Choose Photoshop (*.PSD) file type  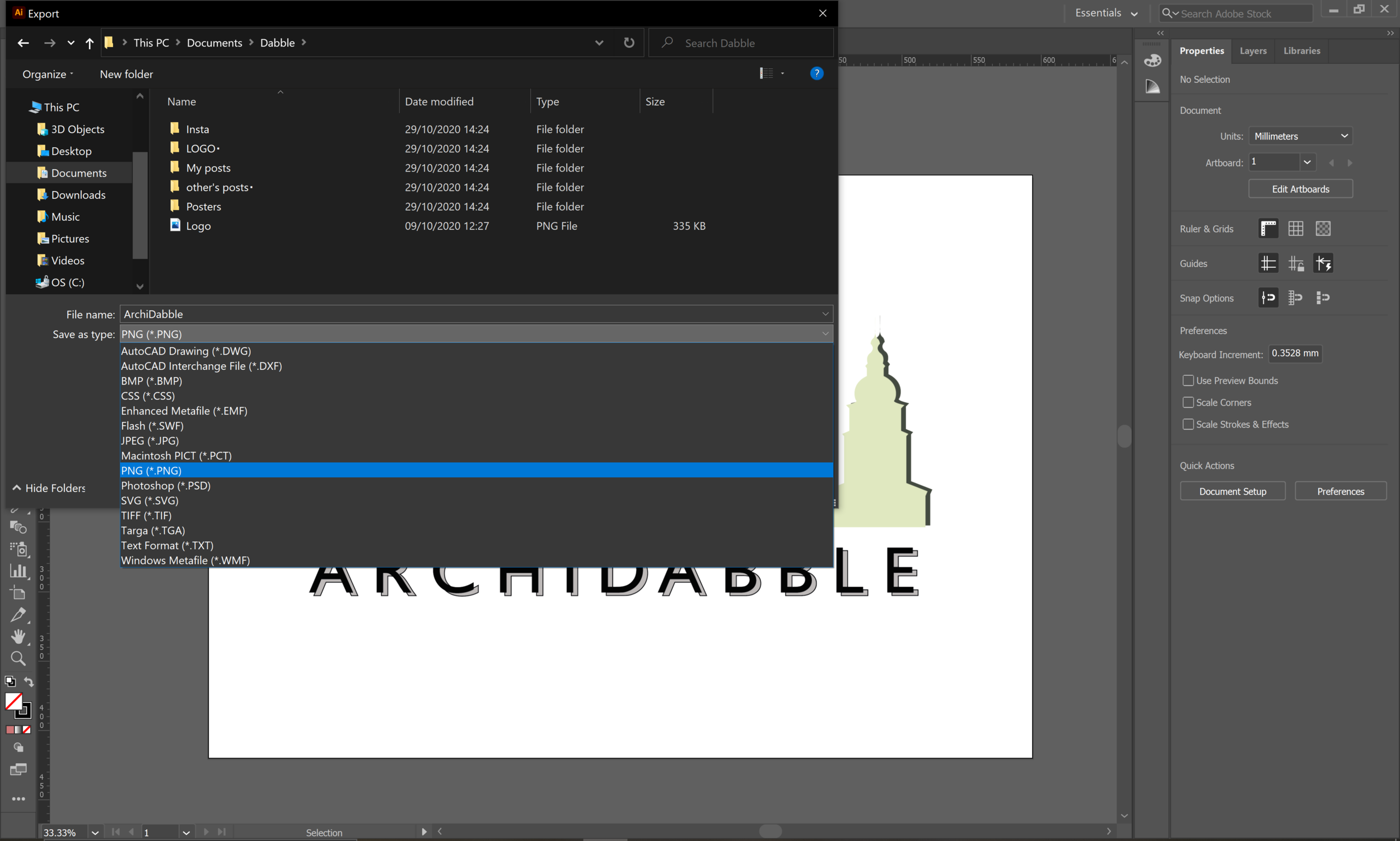click(x=477, y=486)
